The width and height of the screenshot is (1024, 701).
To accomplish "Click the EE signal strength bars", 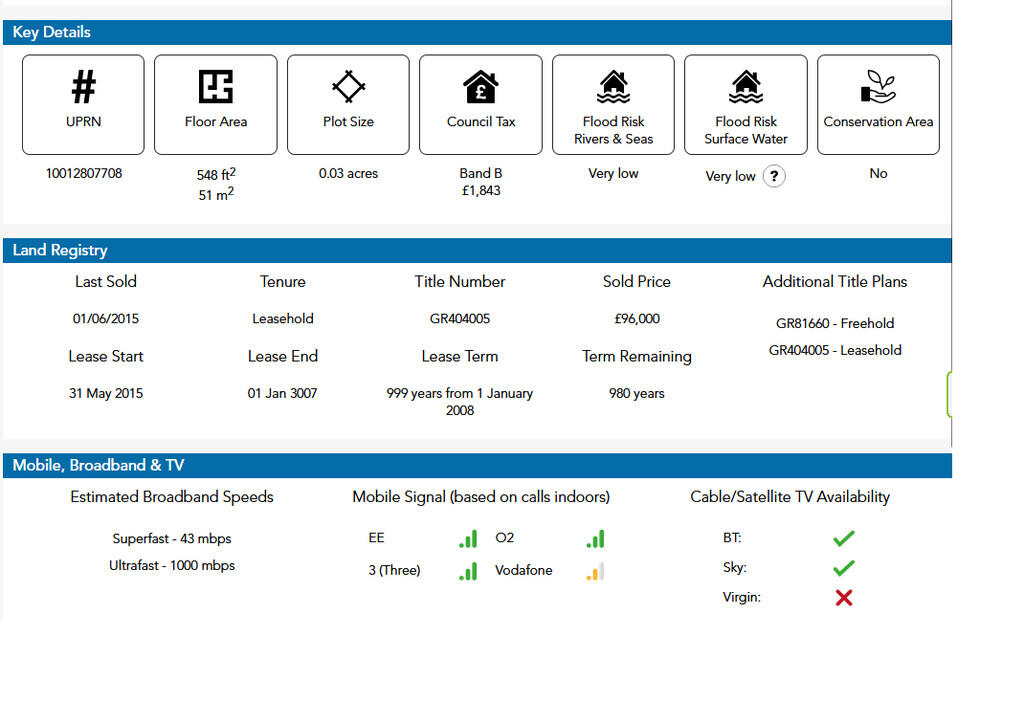I will (468, 539).
